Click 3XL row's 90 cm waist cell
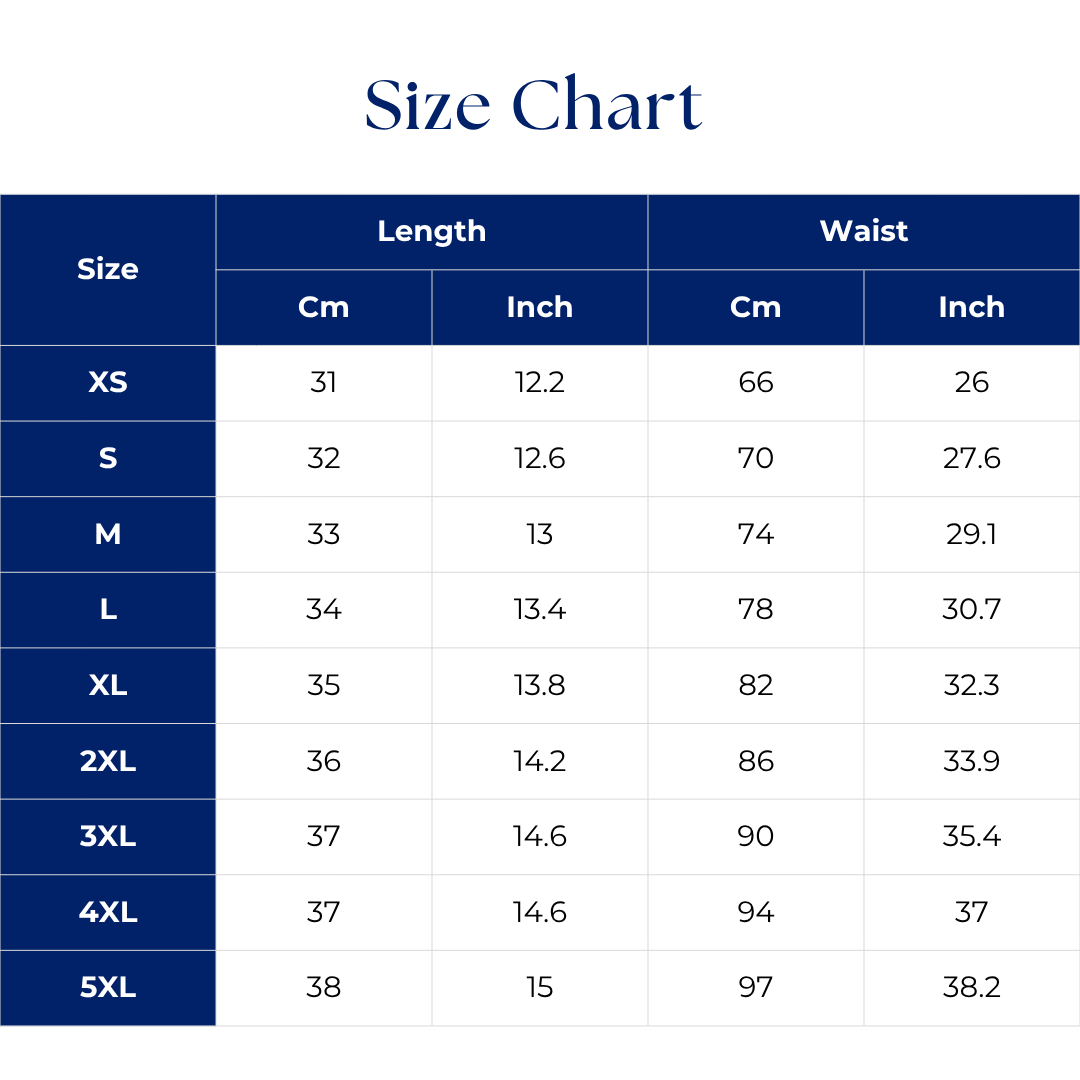1080x1080 pixels. [x=756, y=836]
